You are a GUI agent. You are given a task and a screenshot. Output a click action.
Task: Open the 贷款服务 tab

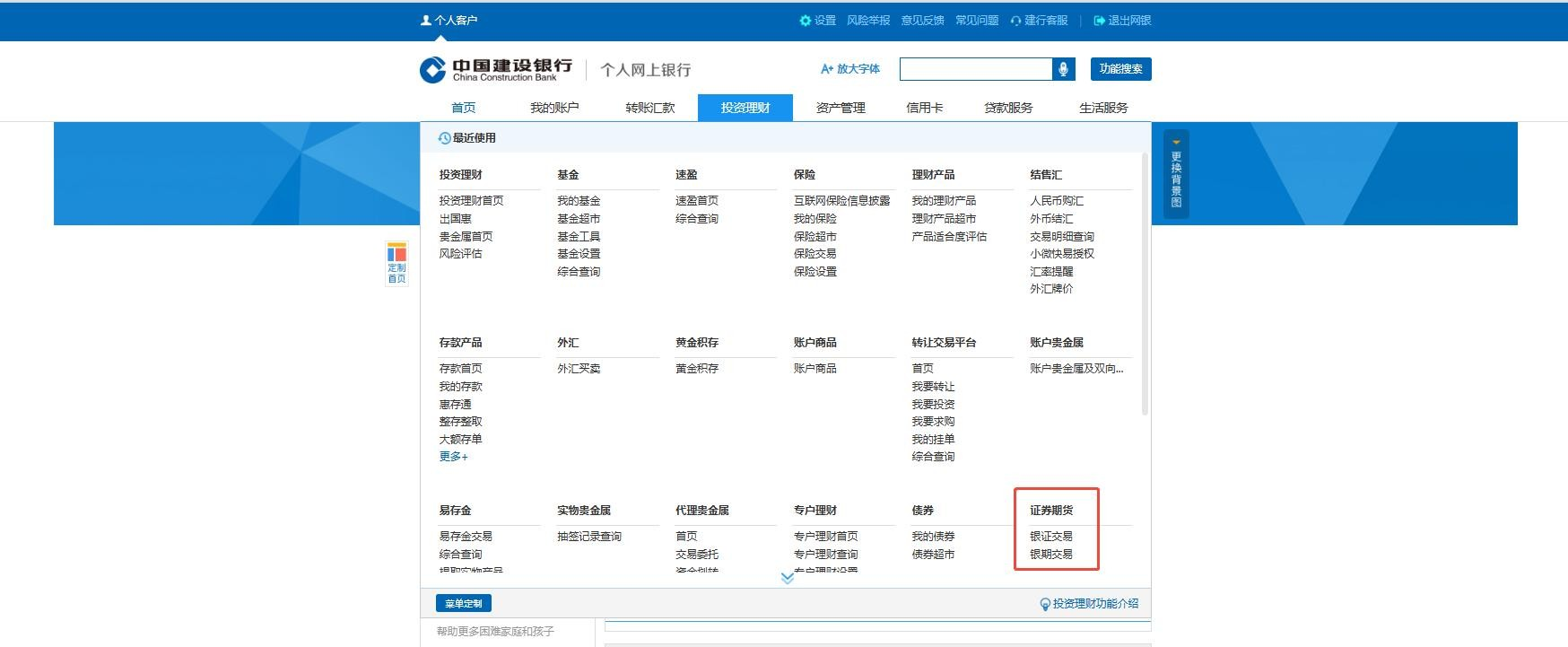(1008, 108)
